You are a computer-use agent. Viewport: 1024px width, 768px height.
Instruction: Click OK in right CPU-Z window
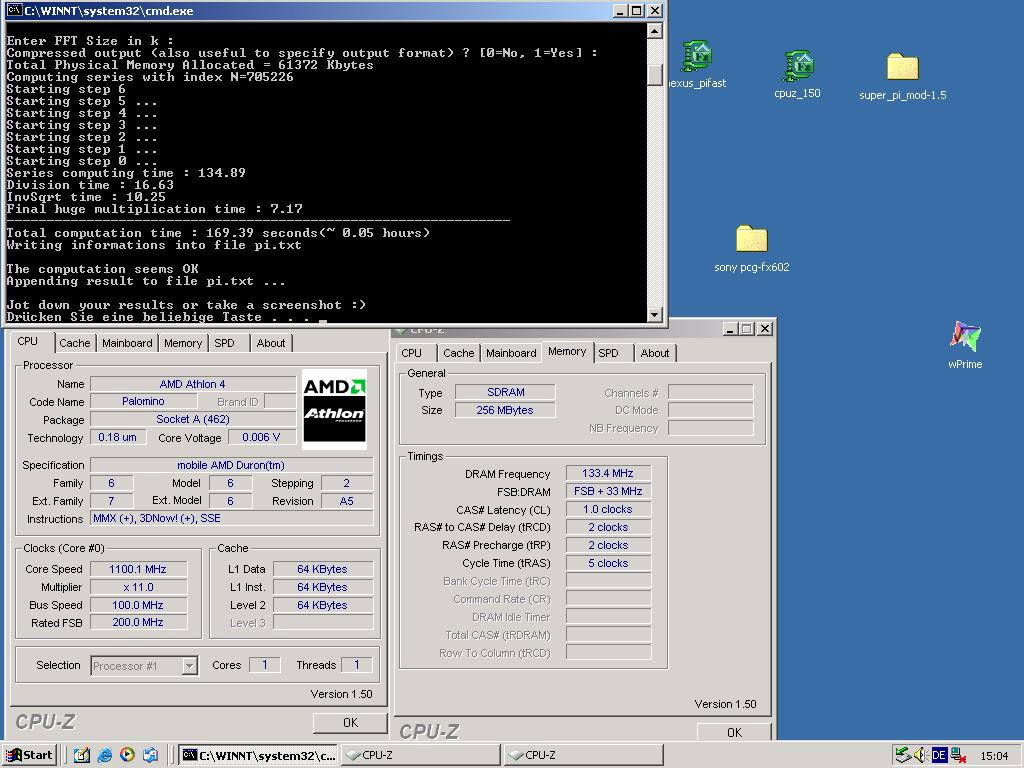tap(734, 732)
